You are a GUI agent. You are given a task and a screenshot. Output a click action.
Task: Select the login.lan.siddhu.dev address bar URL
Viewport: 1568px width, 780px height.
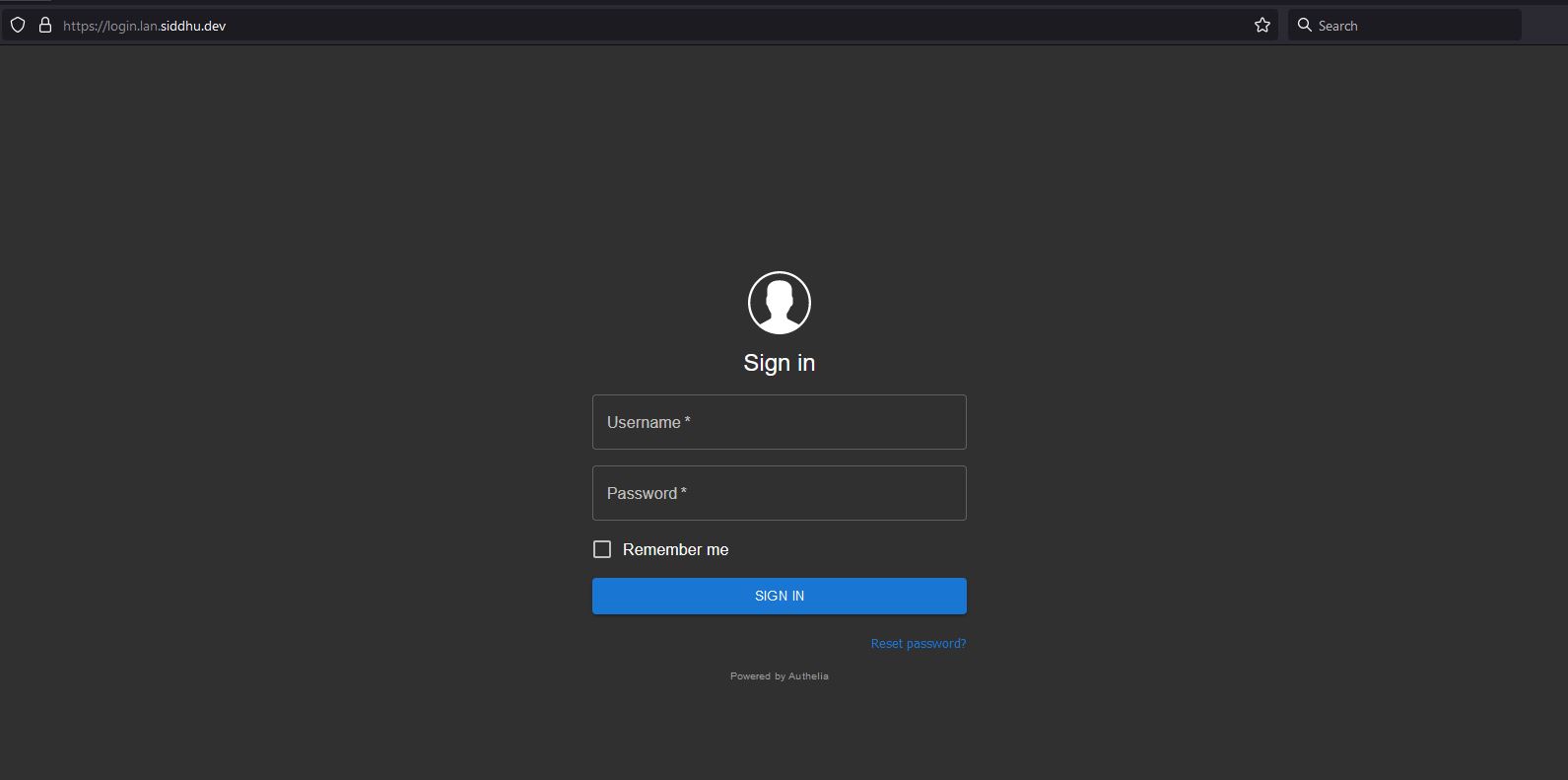145,26
